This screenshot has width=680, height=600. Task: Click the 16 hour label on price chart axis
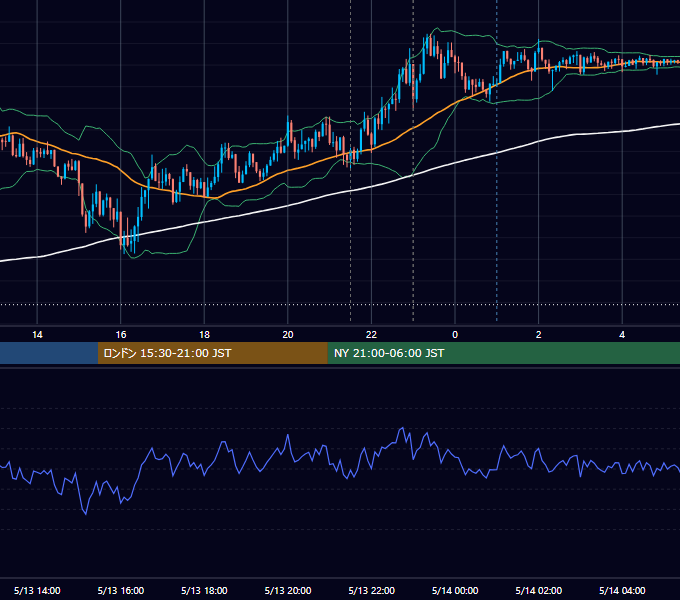pyautogui.click(x=121, y=335)
